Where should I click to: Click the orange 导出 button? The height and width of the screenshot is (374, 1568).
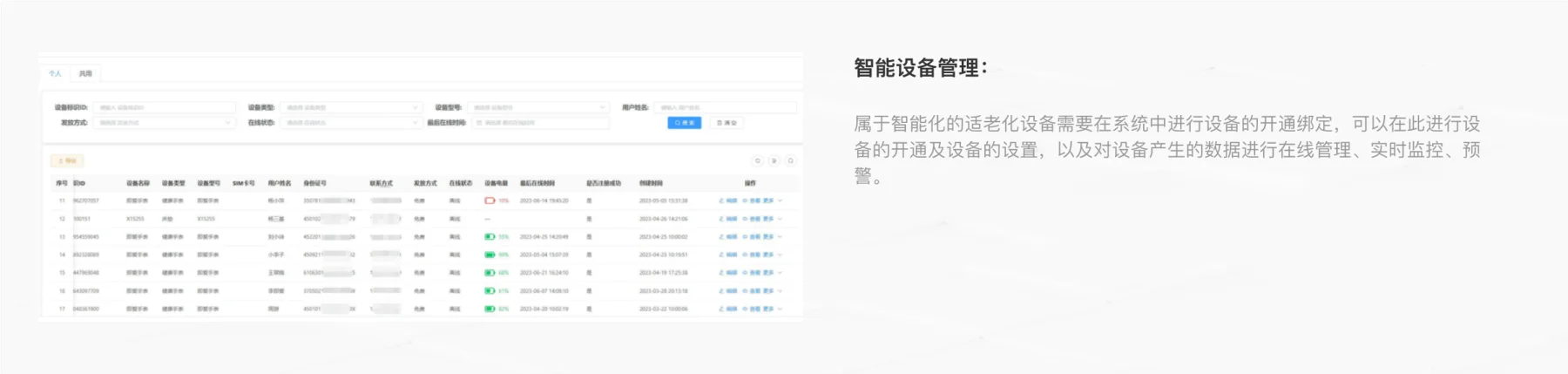(67, 161)
